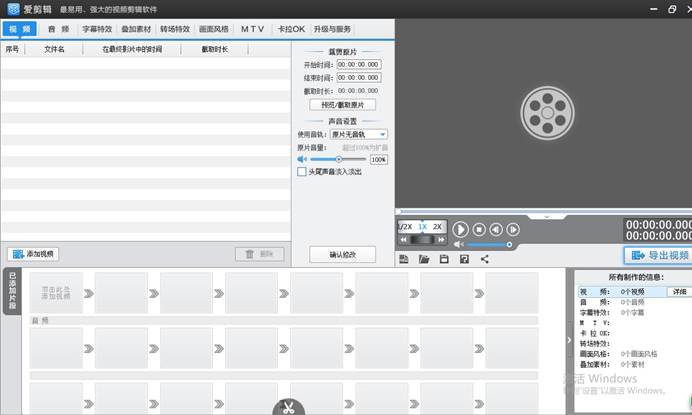Open the 转场特效 tab
The image size is (692, 415).
click(175, 29)
